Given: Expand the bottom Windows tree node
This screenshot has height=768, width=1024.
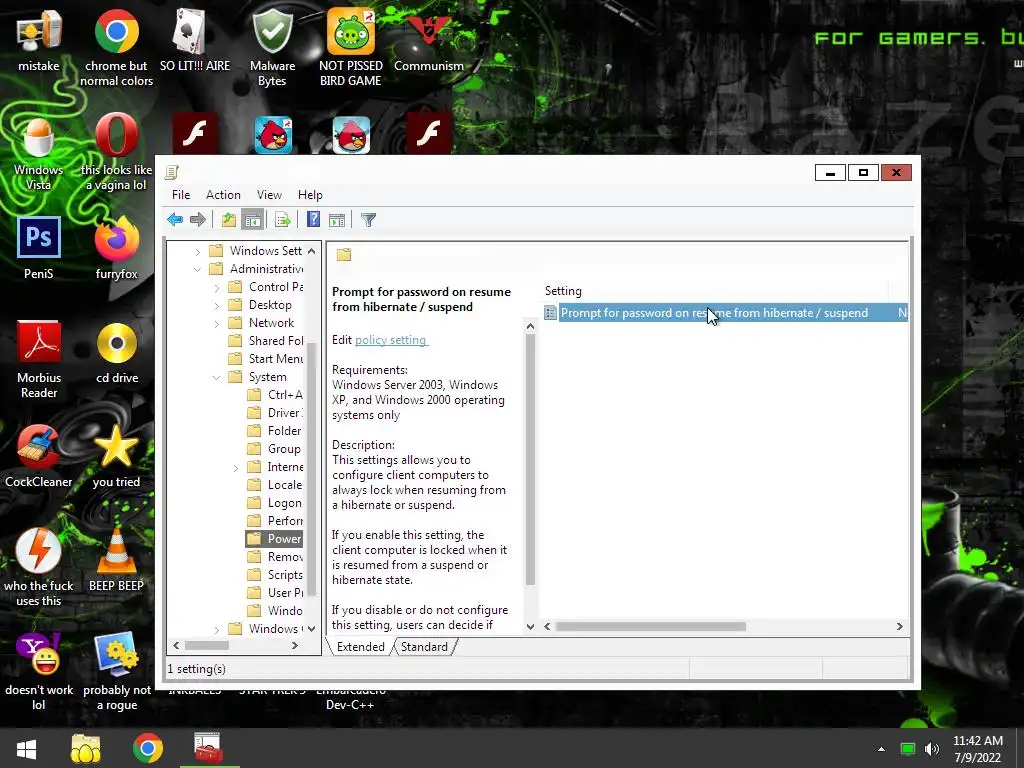Looking at the screenshot, I should (x=217, y=629).
